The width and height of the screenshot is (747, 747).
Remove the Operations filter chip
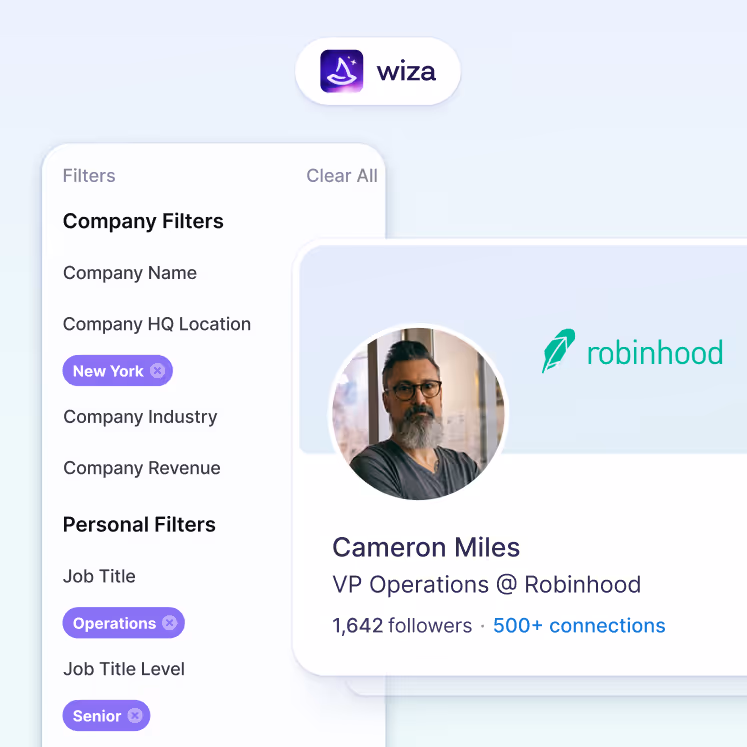click(x=170, y=623)
